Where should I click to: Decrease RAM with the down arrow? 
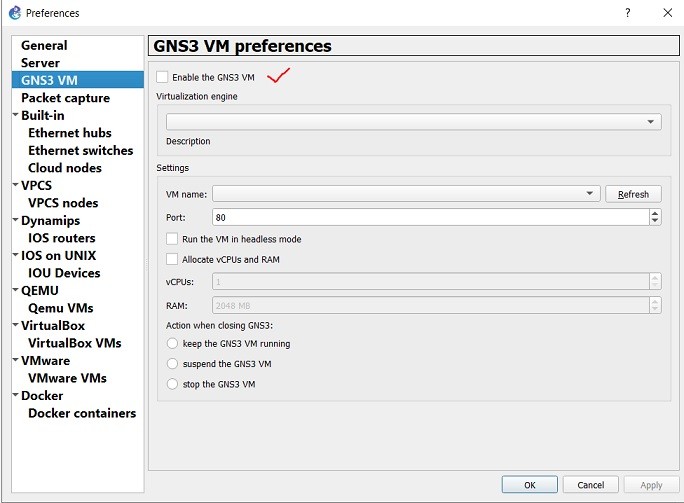(x=655, y=309)
